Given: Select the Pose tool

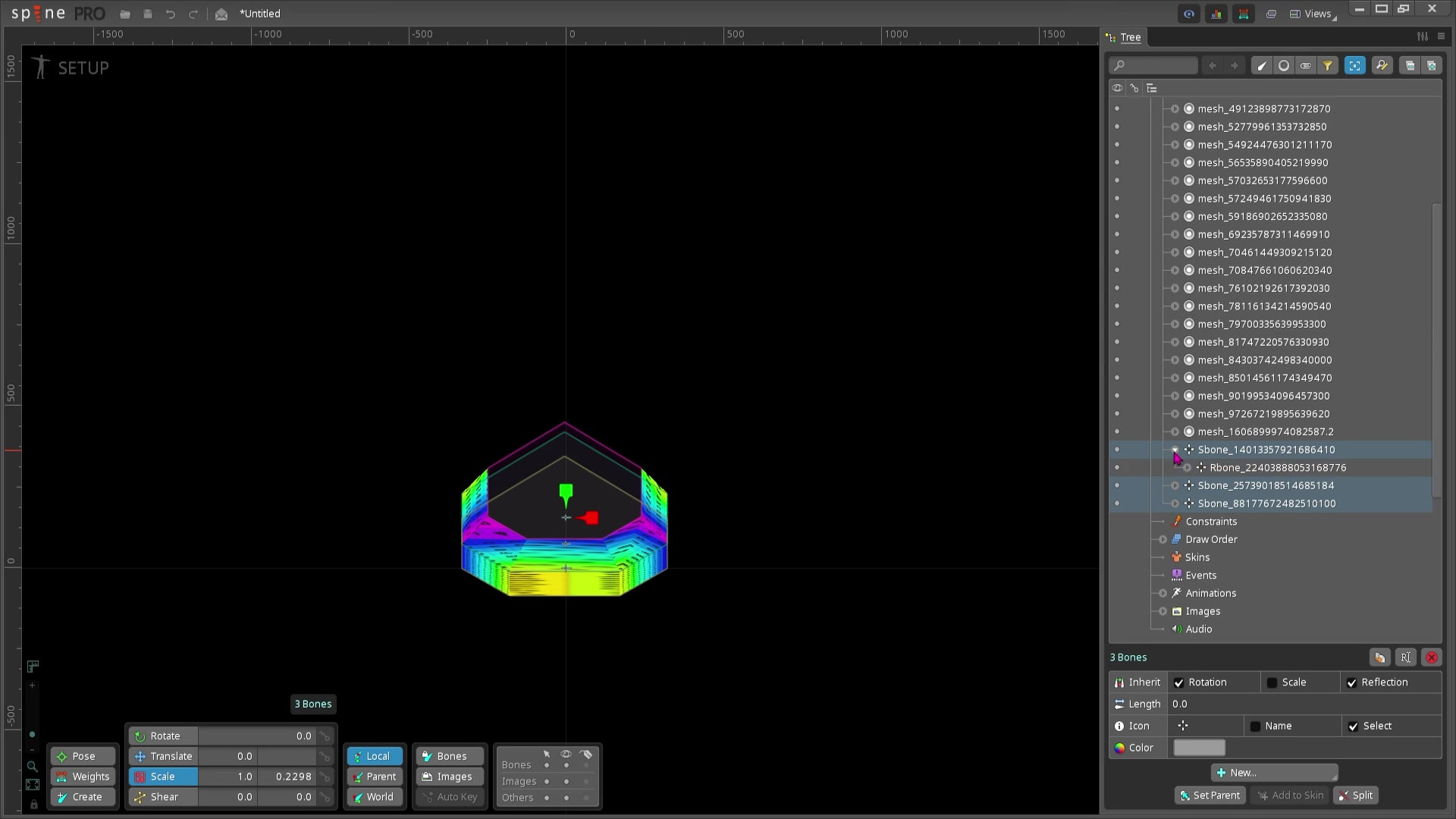Looking at the screenshot, I should [x=83, y=756].
